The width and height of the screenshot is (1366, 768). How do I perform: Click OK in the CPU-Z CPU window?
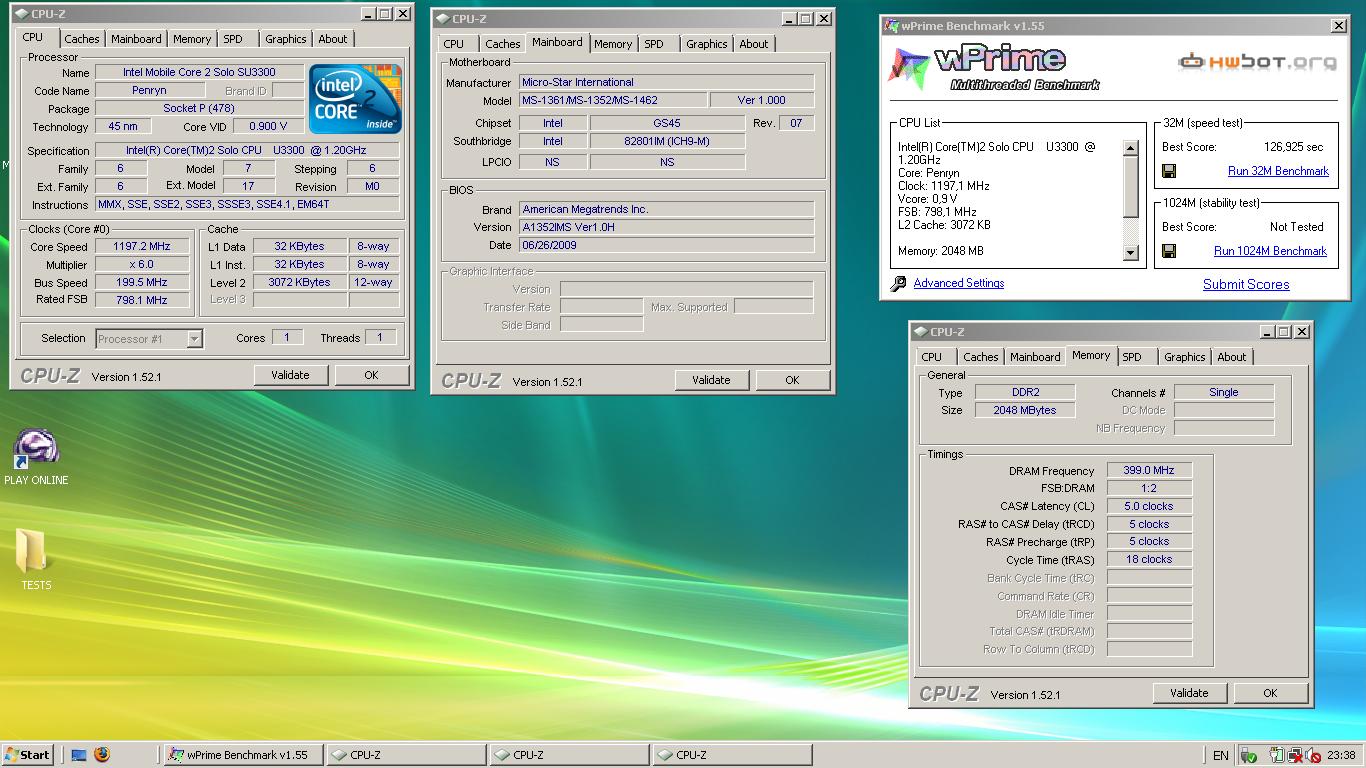point(371,375)
